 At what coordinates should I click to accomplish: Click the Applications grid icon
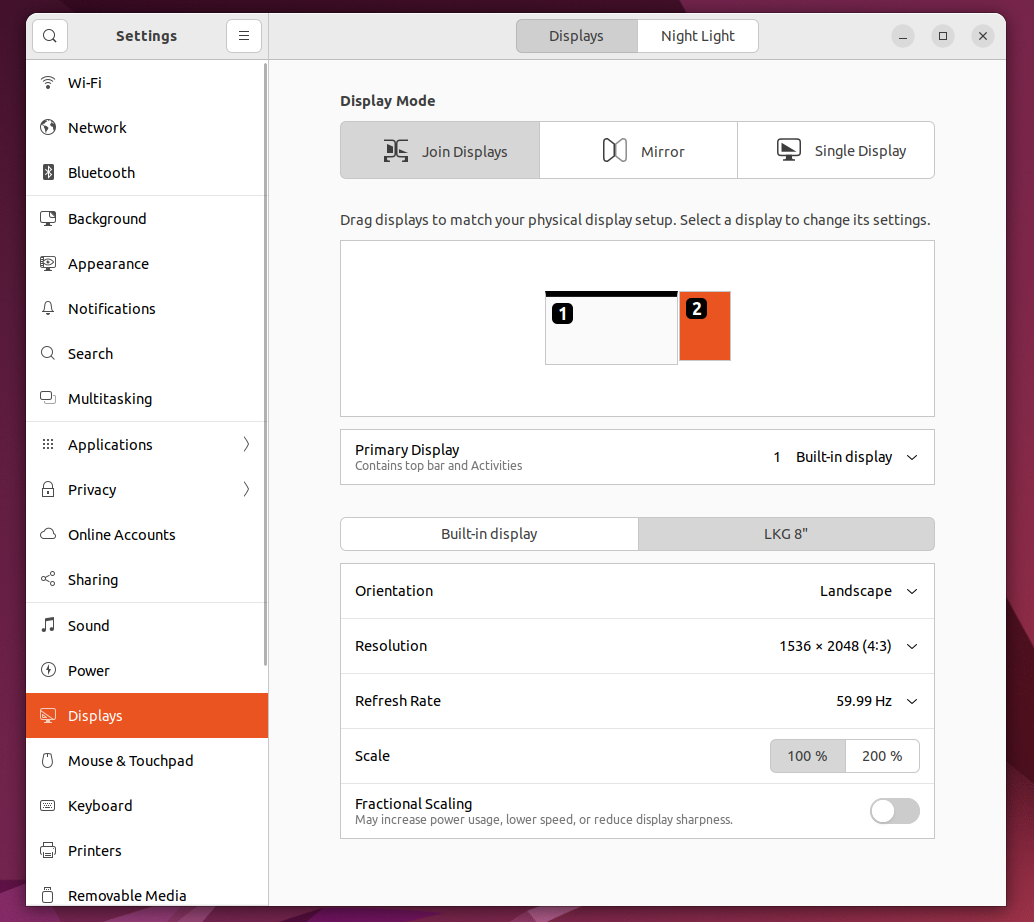(47, 444)
